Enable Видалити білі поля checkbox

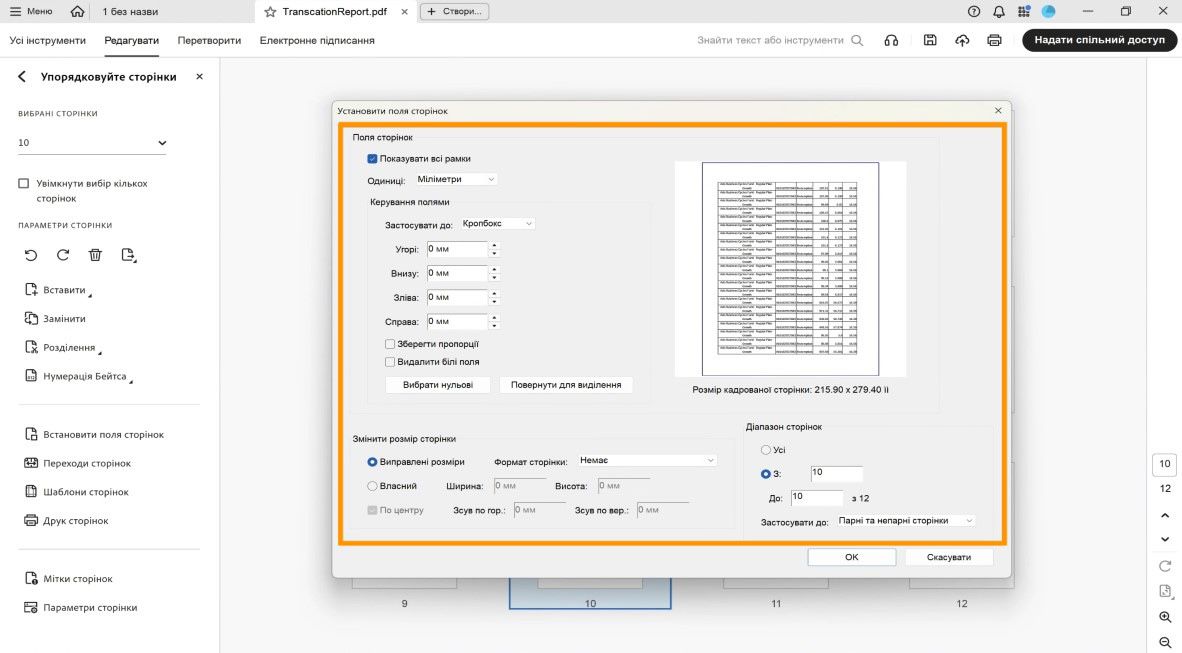click(x=390, y=362)
